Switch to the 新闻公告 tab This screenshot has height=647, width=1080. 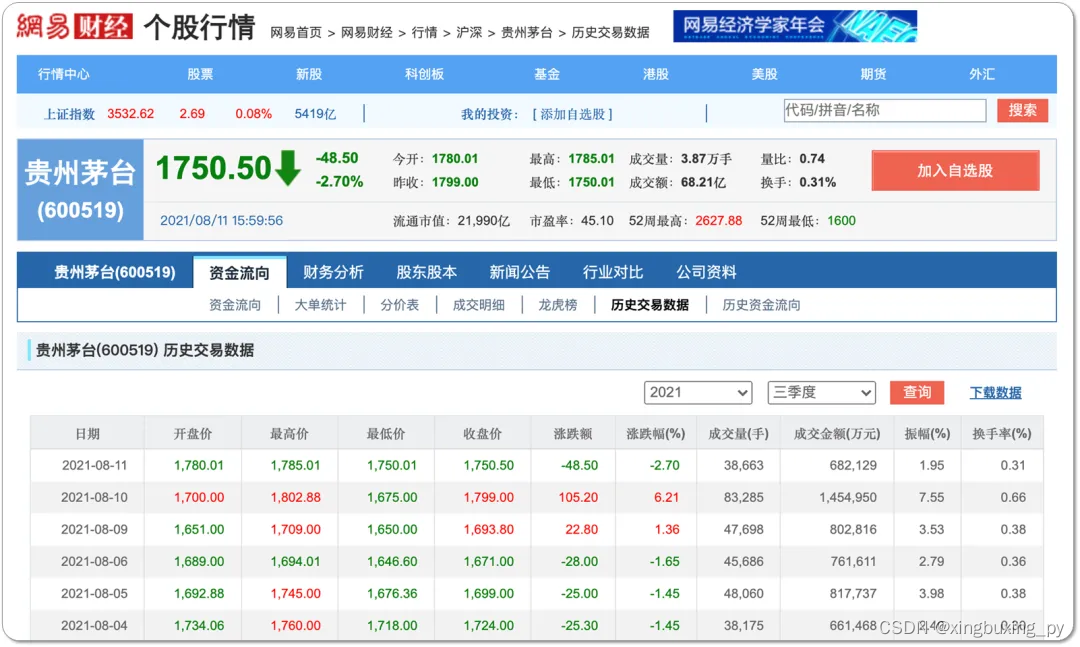click(x=519, y=272)
